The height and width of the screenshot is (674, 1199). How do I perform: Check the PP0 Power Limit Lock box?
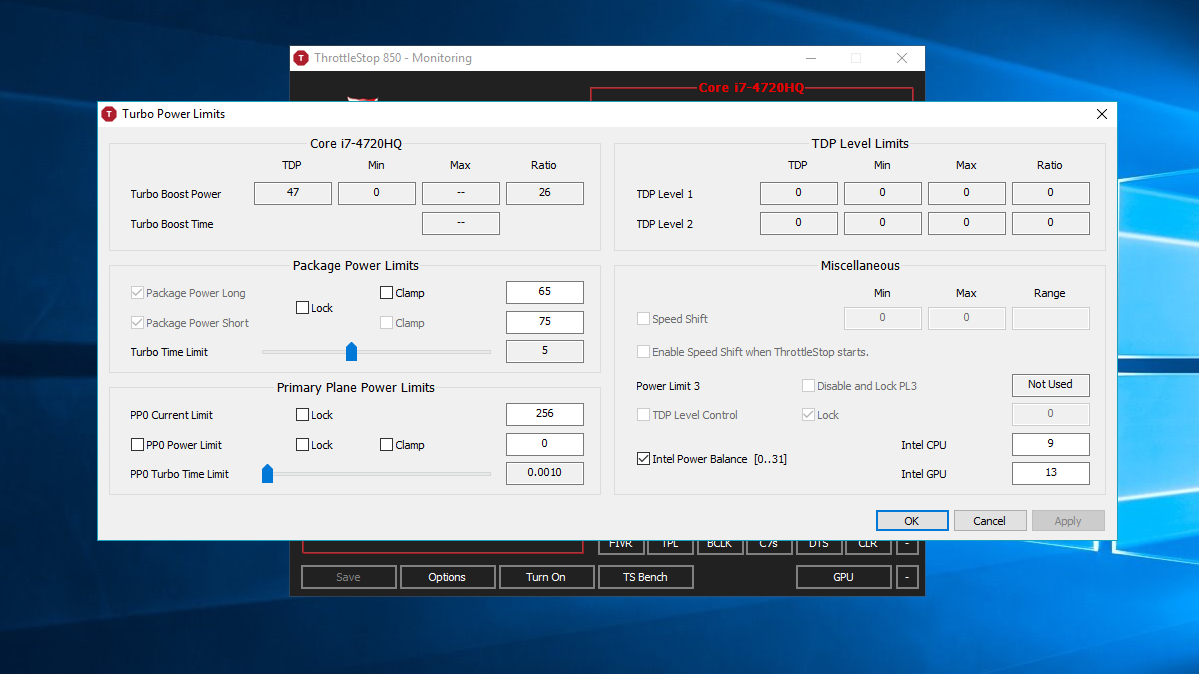[x=303, y=445]
